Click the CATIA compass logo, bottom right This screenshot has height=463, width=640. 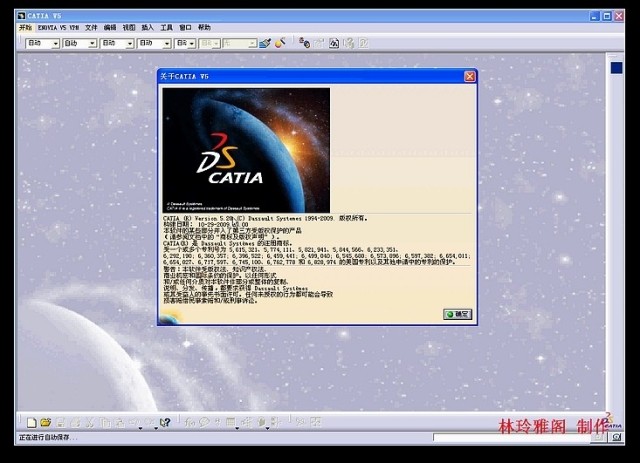point(613,421)
